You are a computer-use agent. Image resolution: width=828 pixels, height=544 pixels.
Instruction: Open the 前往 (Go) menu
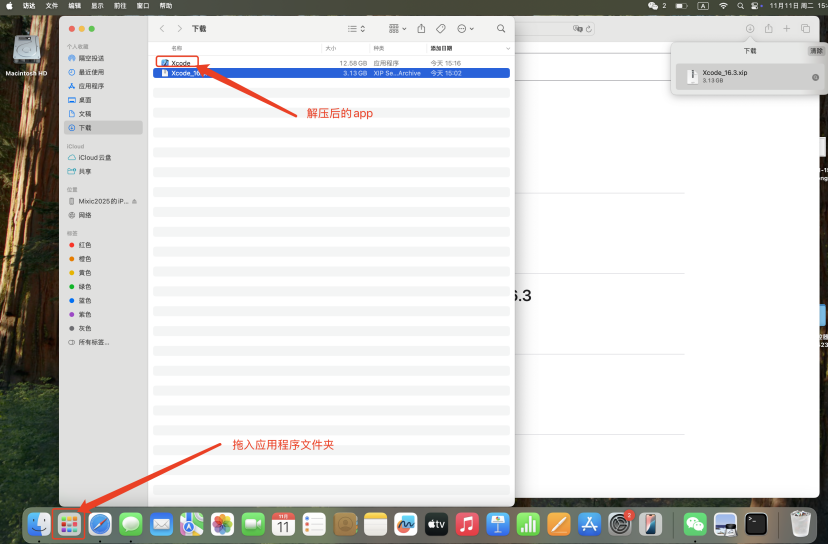click(120, 6)
